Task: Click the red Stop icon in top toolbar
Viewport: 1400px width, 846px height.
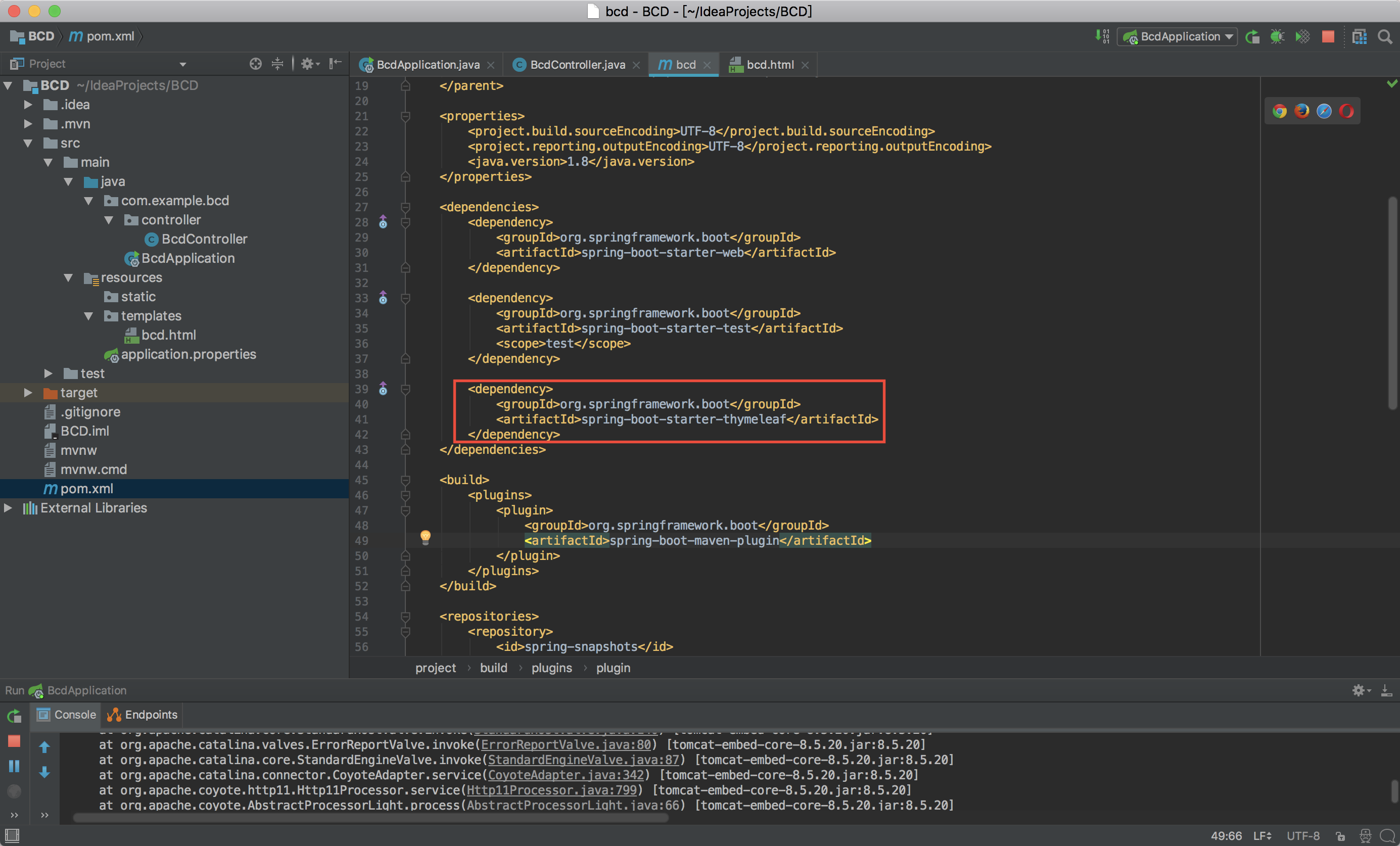Action: coord(1328,37)
